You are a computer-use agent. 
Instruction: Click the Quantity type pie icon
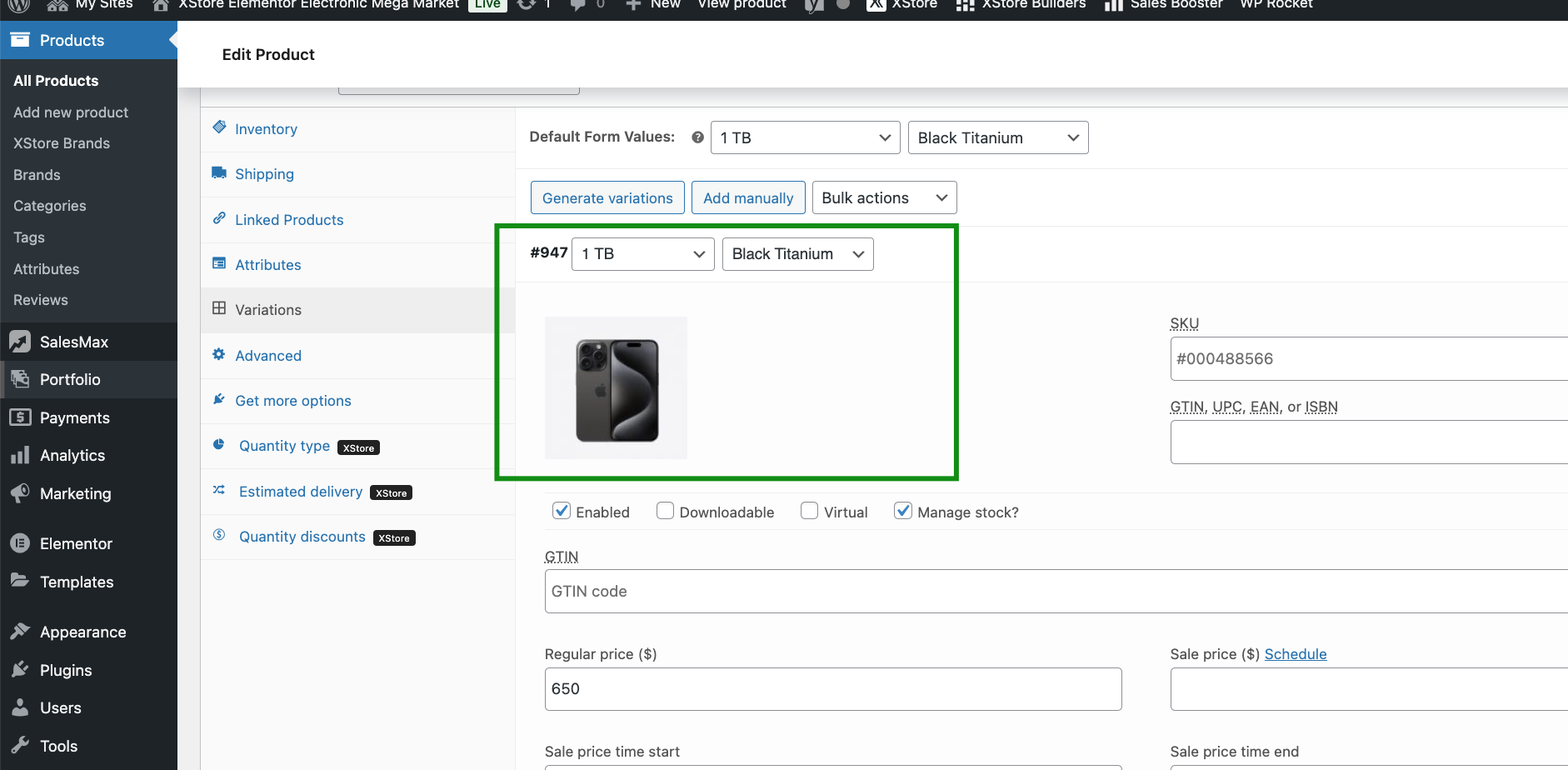tap(219, 444)
